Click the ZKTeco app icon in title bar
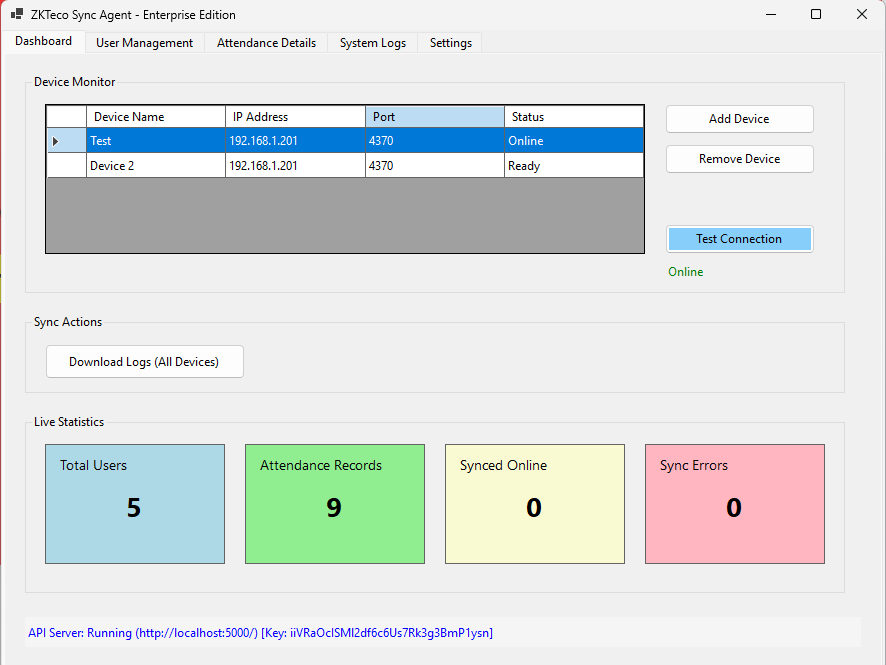This screenshot has height=665, width=886. coord(14,15)
